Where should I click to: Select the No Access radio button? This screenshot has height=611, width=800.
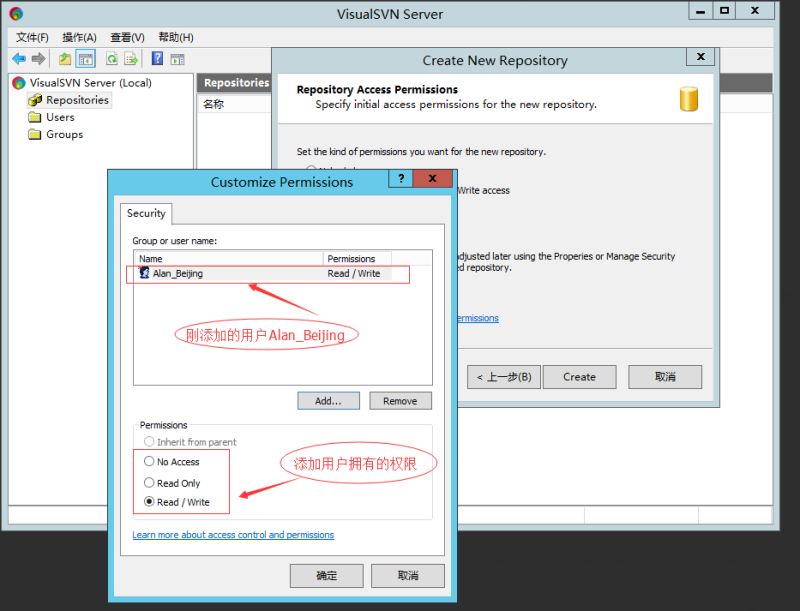coord(149,461)
